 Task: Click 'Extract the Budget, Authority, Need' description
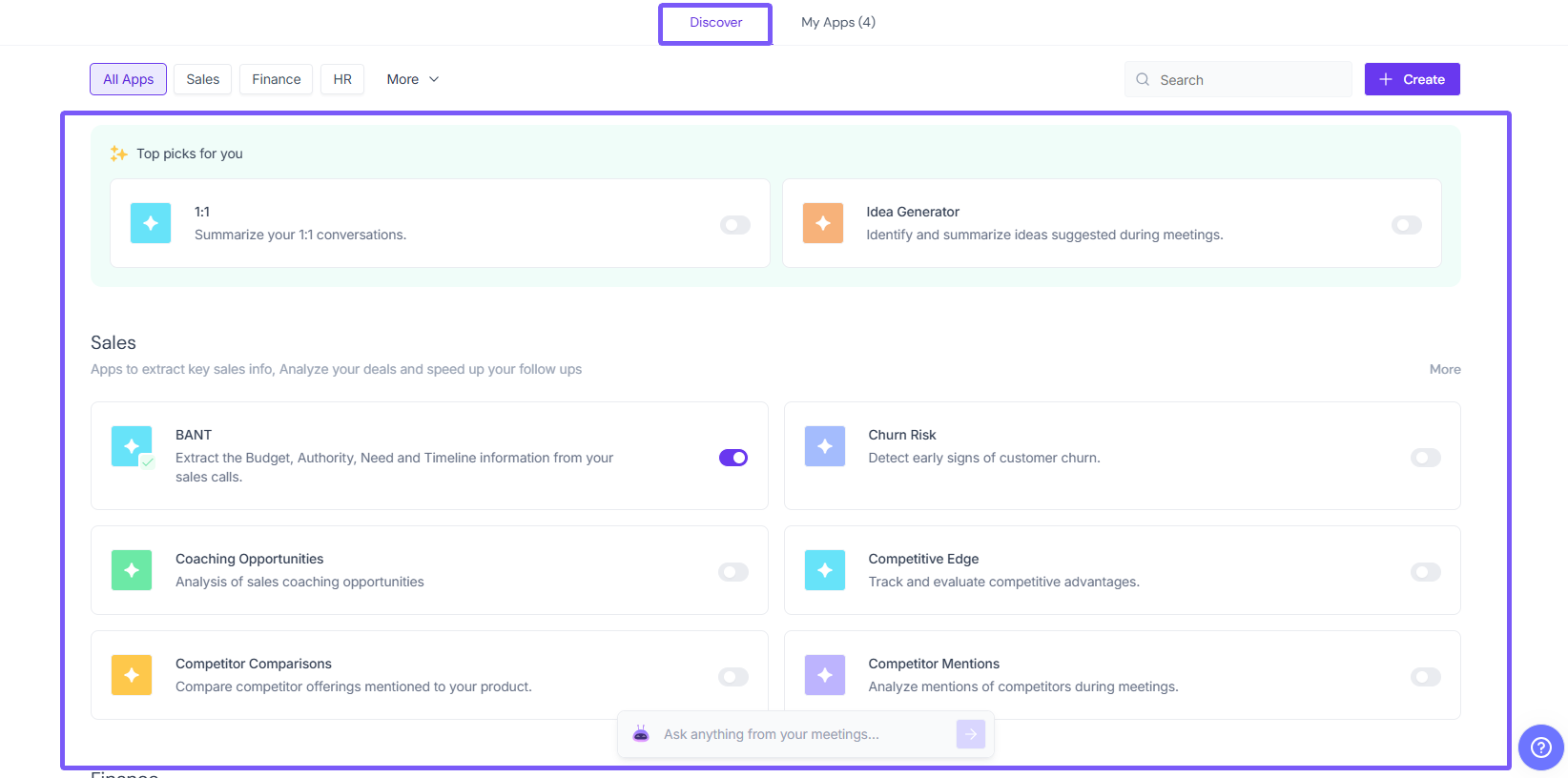[x=394, y=467]
